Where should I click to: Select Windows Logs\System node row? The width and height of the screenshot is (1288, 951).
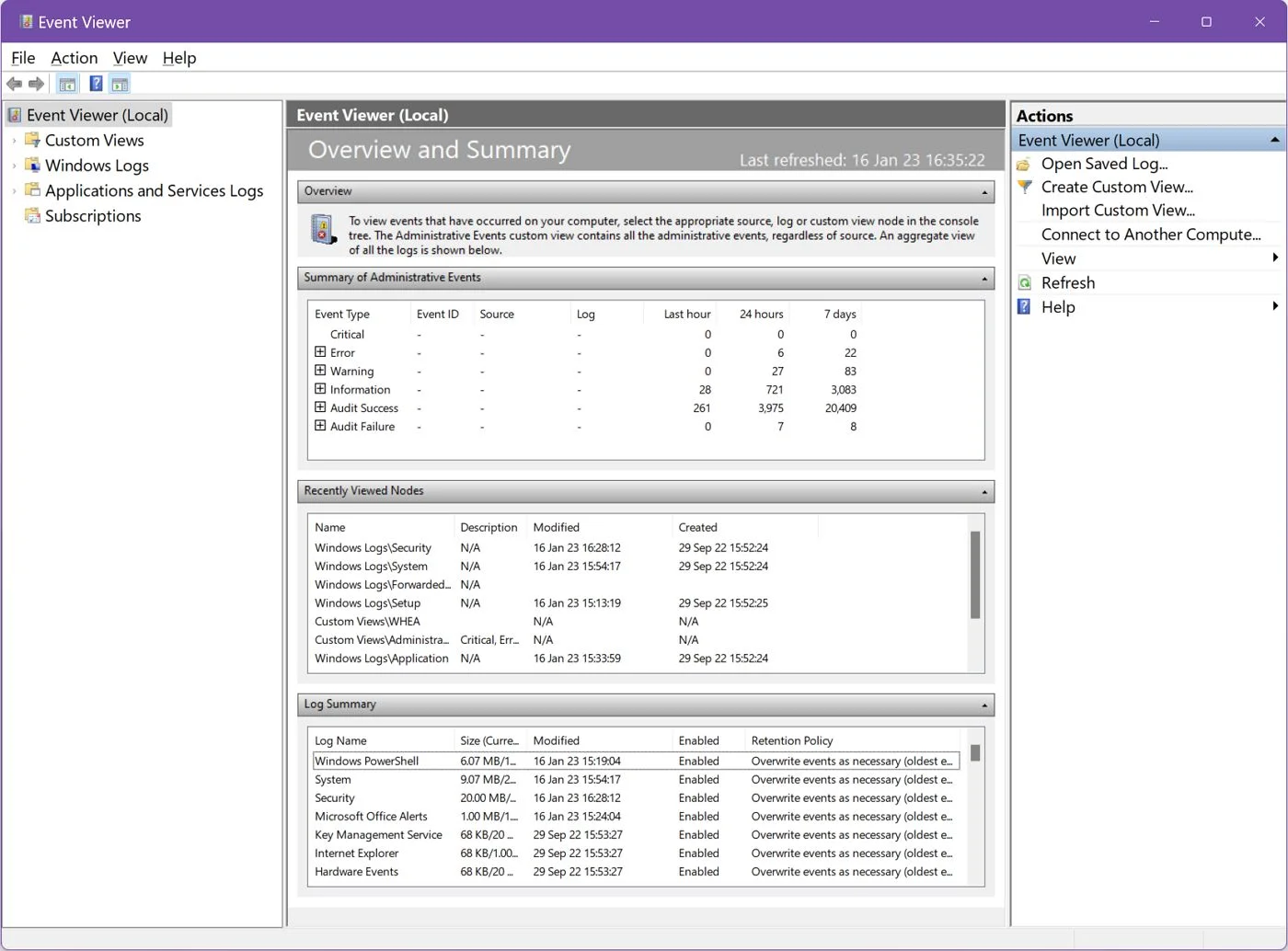637,566
